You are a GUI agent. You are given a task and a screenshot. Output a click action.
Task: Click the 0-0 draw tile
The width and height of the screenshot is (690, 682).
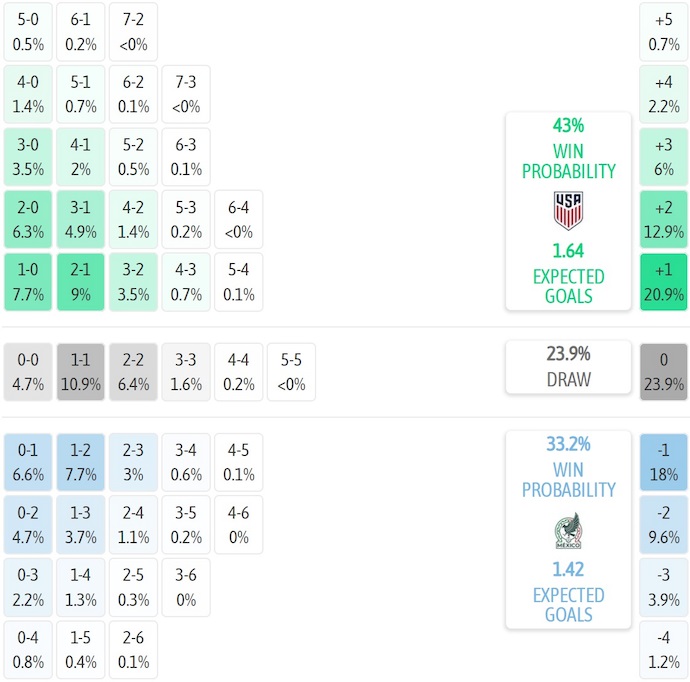point(28,372)
